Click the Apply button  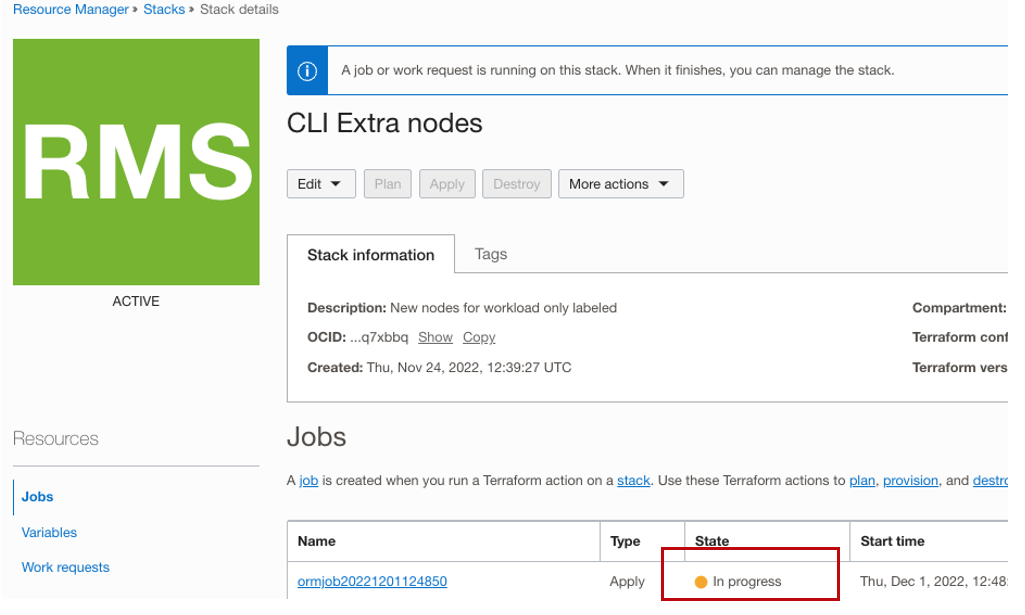click(447, 184)
